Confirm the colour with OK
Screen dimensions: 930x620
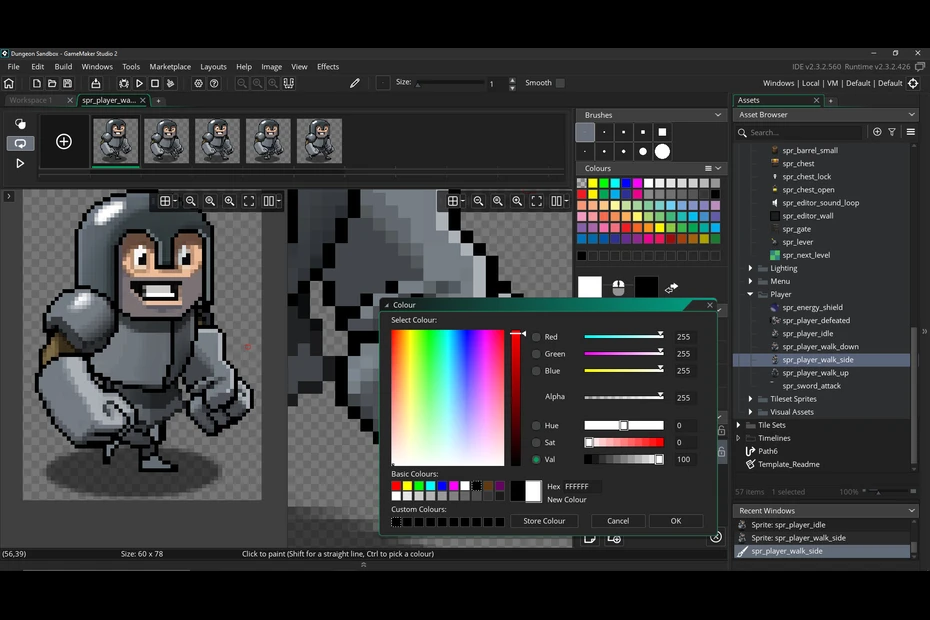tap(676, 521)
